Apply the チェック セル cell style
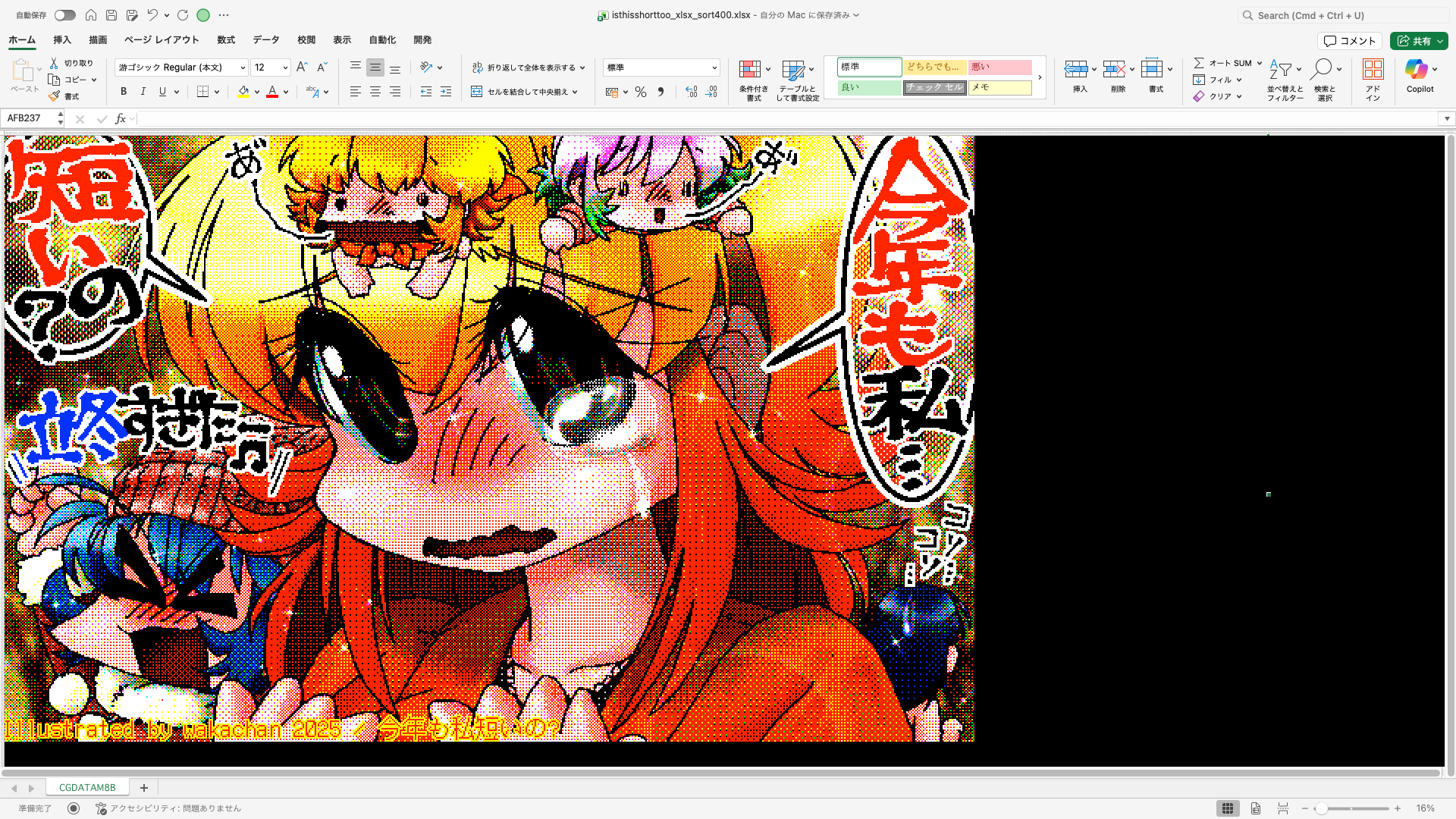The width and height of the screenshot is (1456, 819). point(934,87)
